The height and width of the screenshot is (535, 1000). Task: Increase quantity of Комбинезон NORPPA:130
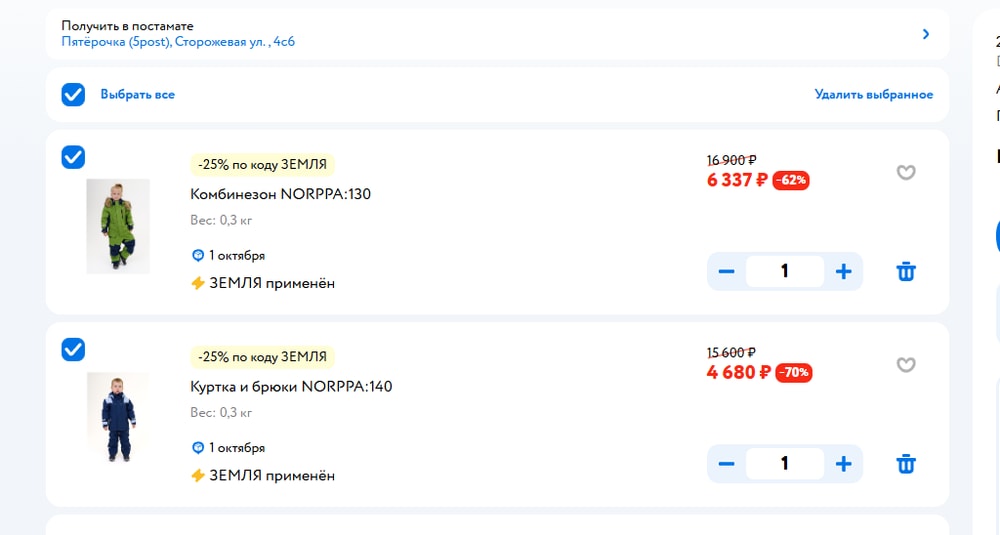(844, 271)
